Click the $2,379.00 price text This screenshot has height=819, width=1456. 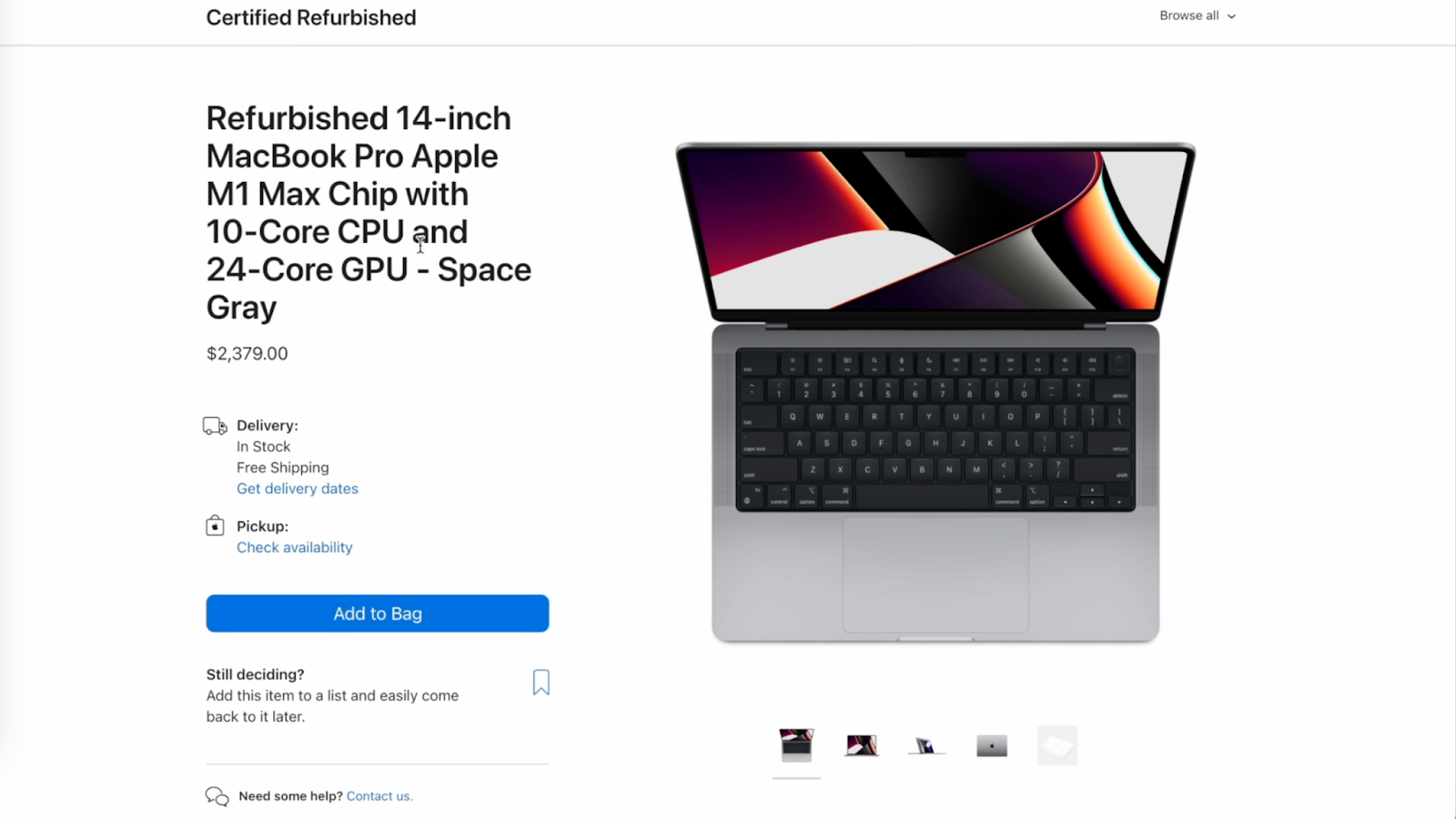248,353
